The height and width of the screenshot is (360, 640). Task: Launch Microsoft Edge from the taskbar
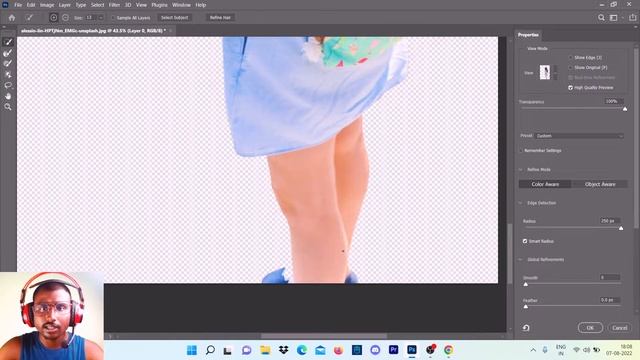point(302,350)
